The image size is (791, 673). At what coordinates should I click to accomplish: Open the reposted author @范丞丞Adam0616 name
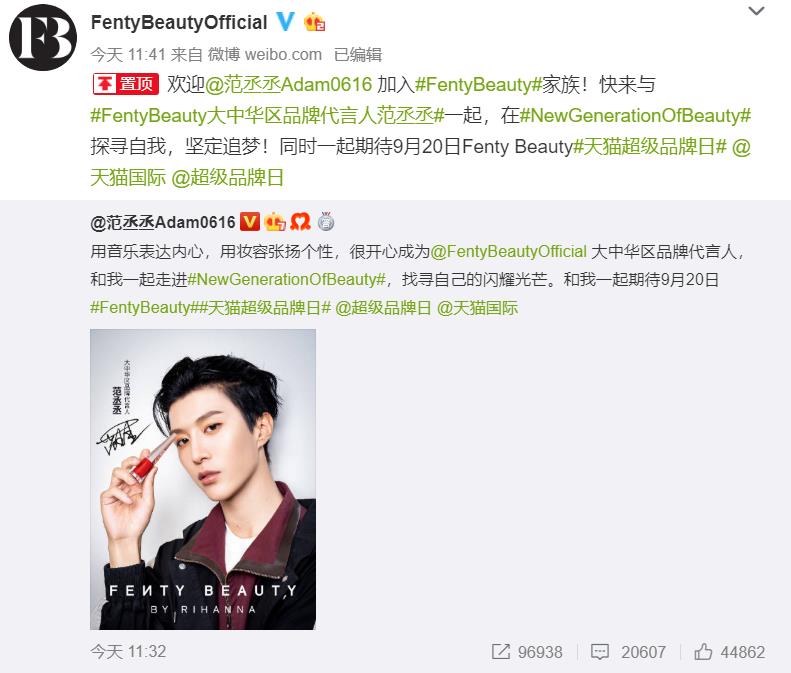pyautogui.click(x=163, y=222)
